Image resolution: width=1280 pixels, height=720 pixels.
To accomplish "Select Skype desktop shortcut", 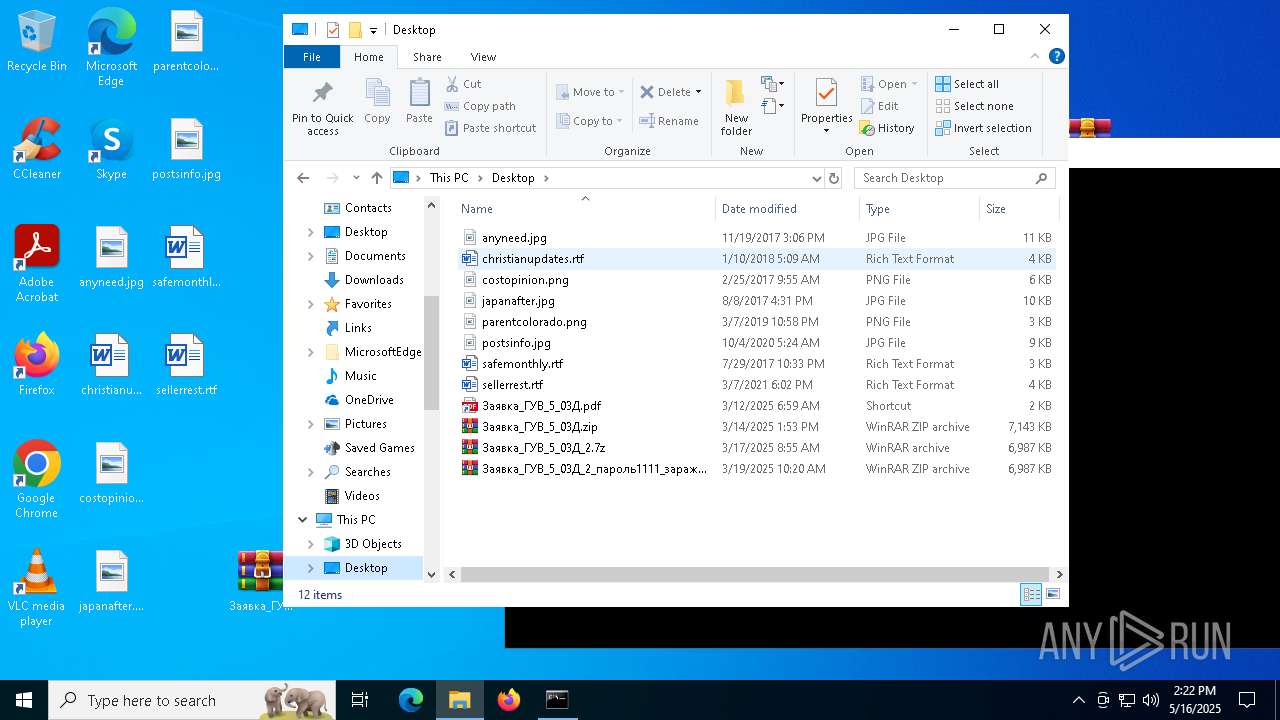I will pos(111,149).
